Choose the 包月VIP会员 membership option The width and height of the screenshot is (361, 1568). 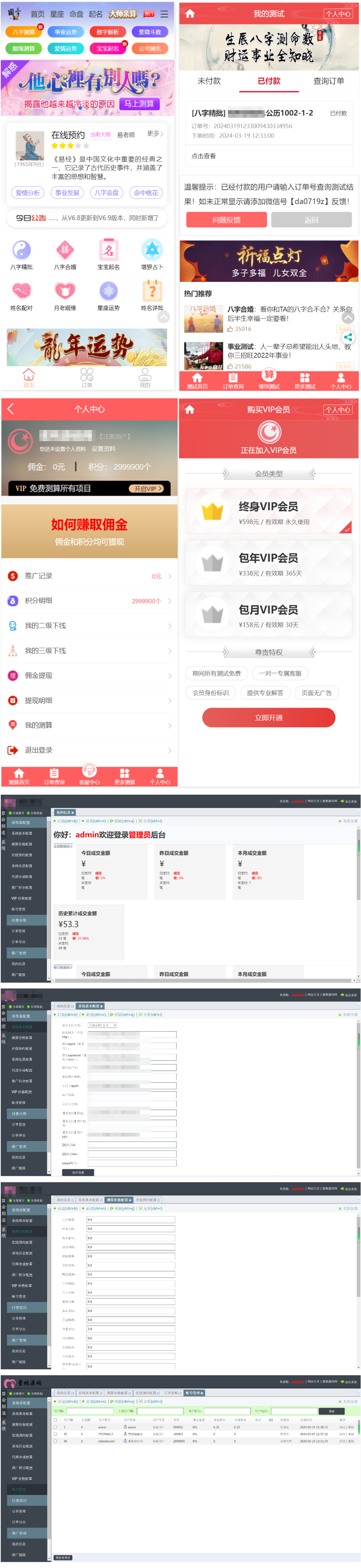(268, 616)
